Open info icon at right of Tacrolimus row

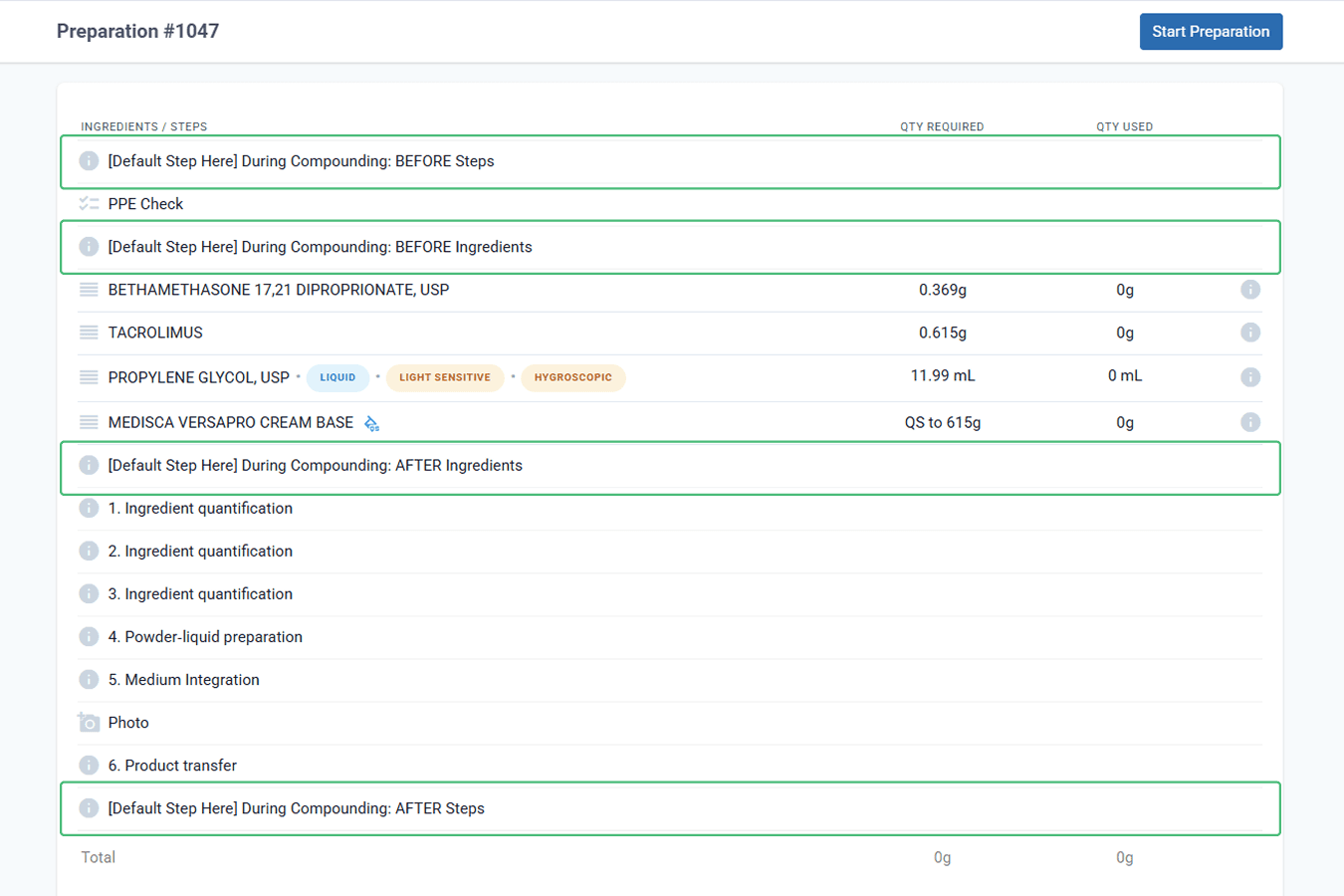coord(1250,333)
